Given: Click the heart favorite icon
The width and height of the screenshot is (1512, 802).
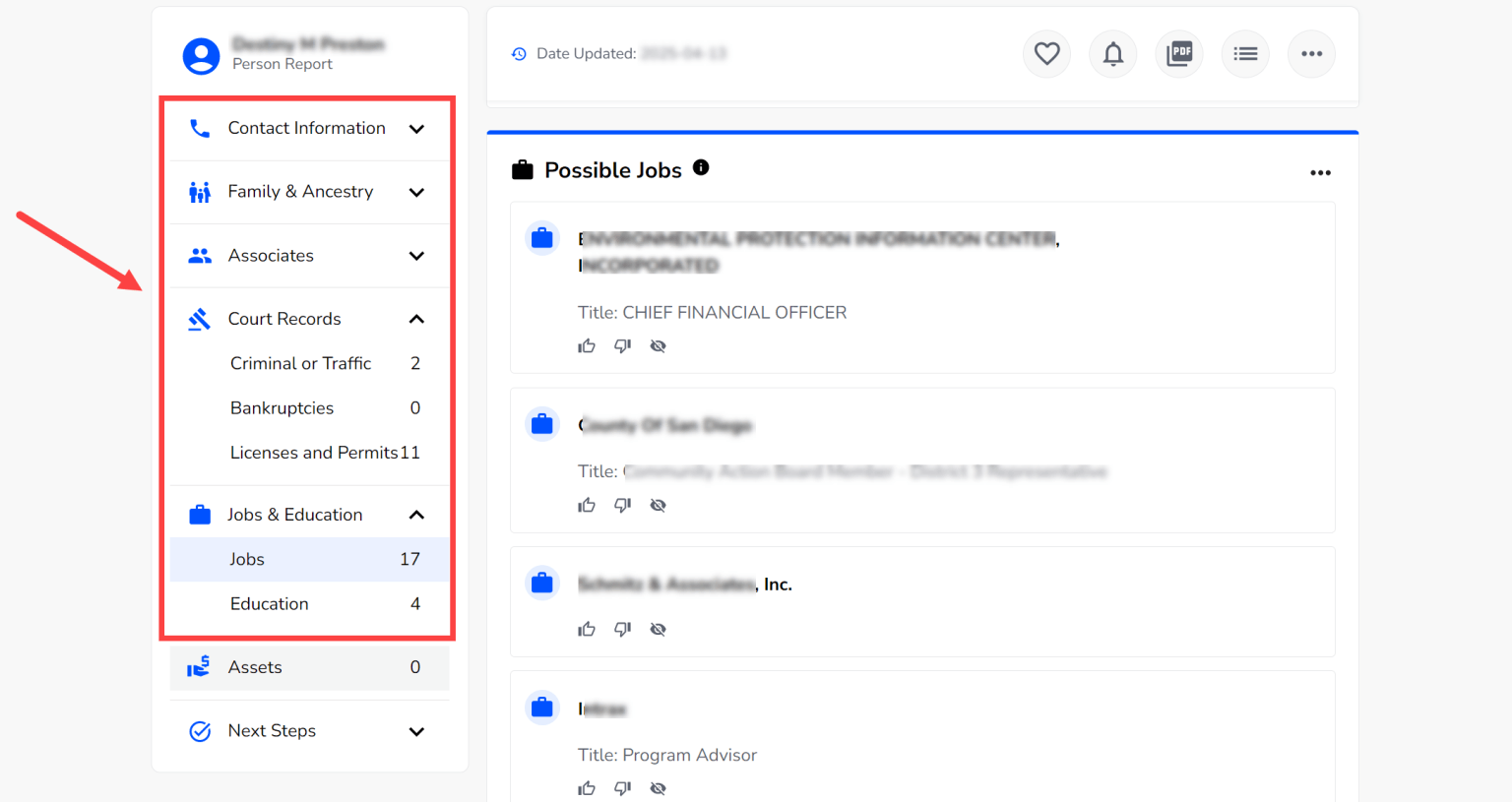Looking at the screenshot, I should tap(1046, 53).
